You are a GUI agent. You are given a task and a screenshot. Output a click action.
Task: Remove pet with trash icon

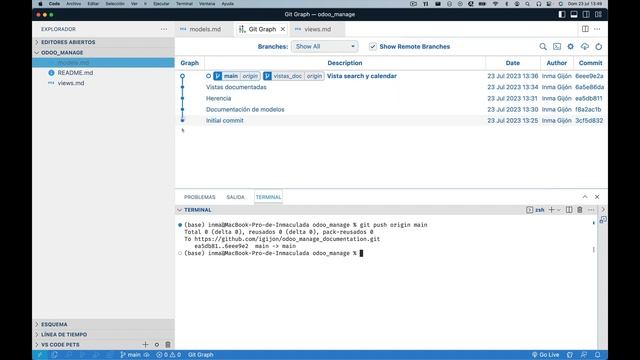pyautogui.click(x=168, y=344)
